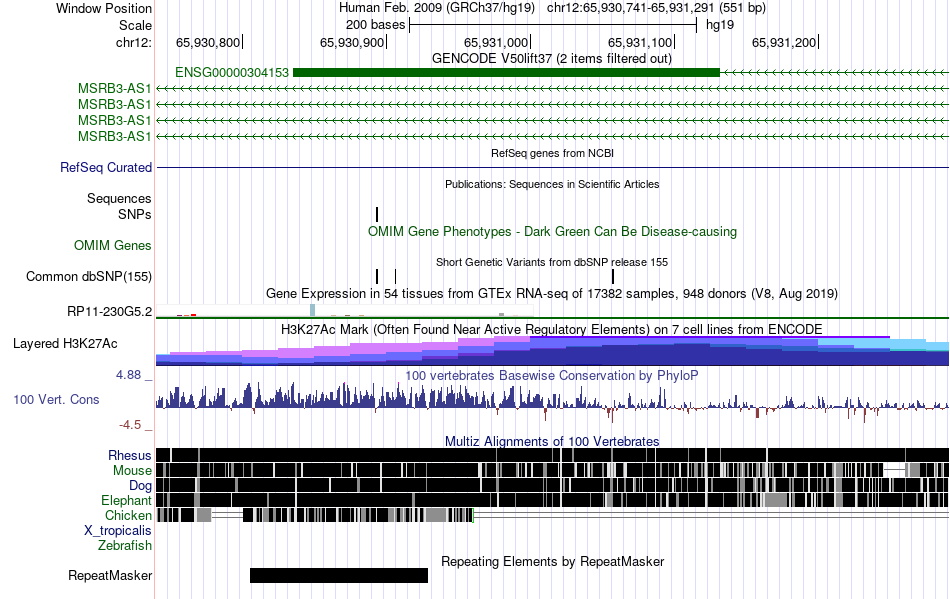Click the 65,931,200 ruler coordinate
Viewport: 950px width, 599px height.
pyautogui.click(x=784, y=42)
